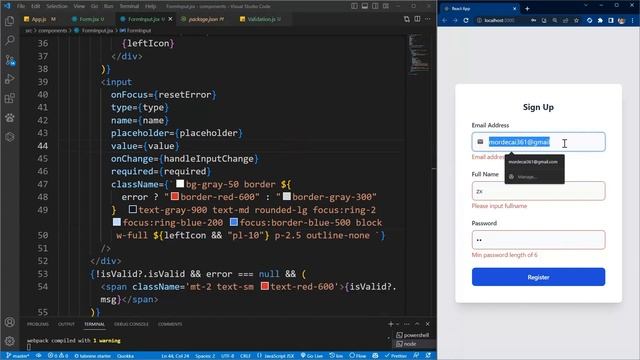Change indentation via Spaces: 2 status item
This screenshot has height=360, width=640.
pyautogui.click(x=205, y=356)
